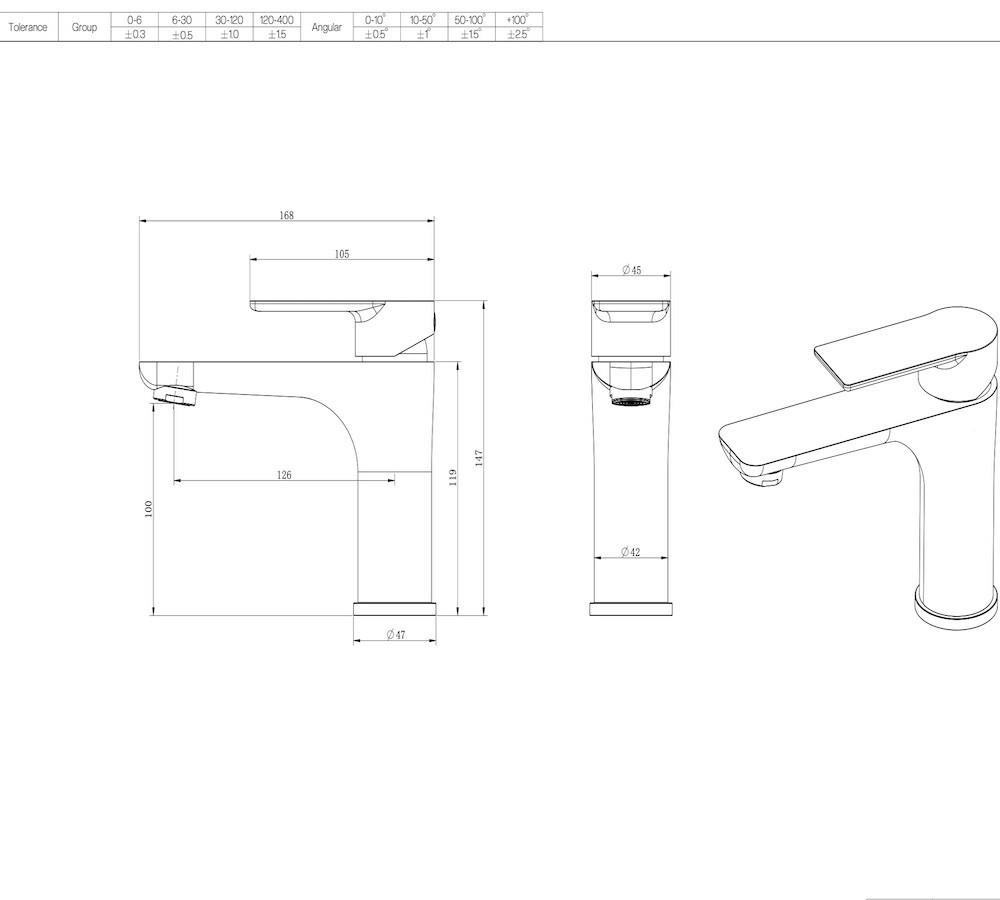
Task: Click the Tolerance header cell
Action: (x=29, y=27)
